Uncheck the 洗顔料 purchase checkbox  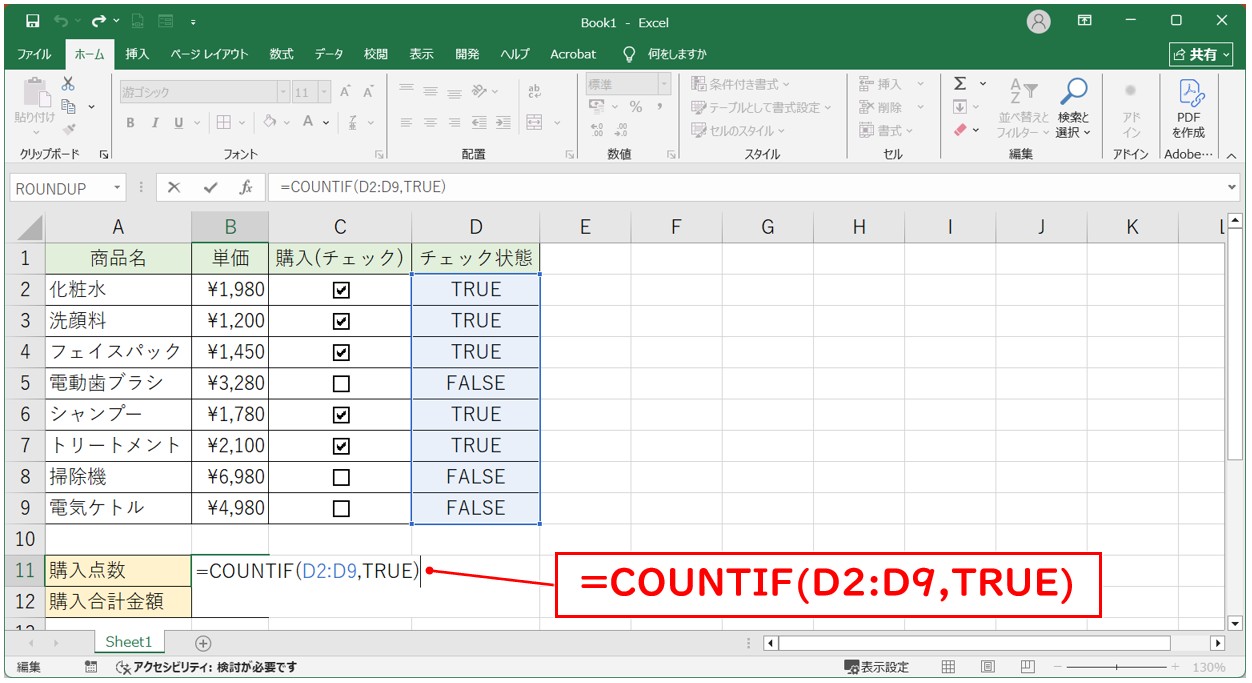click(341, 321)
